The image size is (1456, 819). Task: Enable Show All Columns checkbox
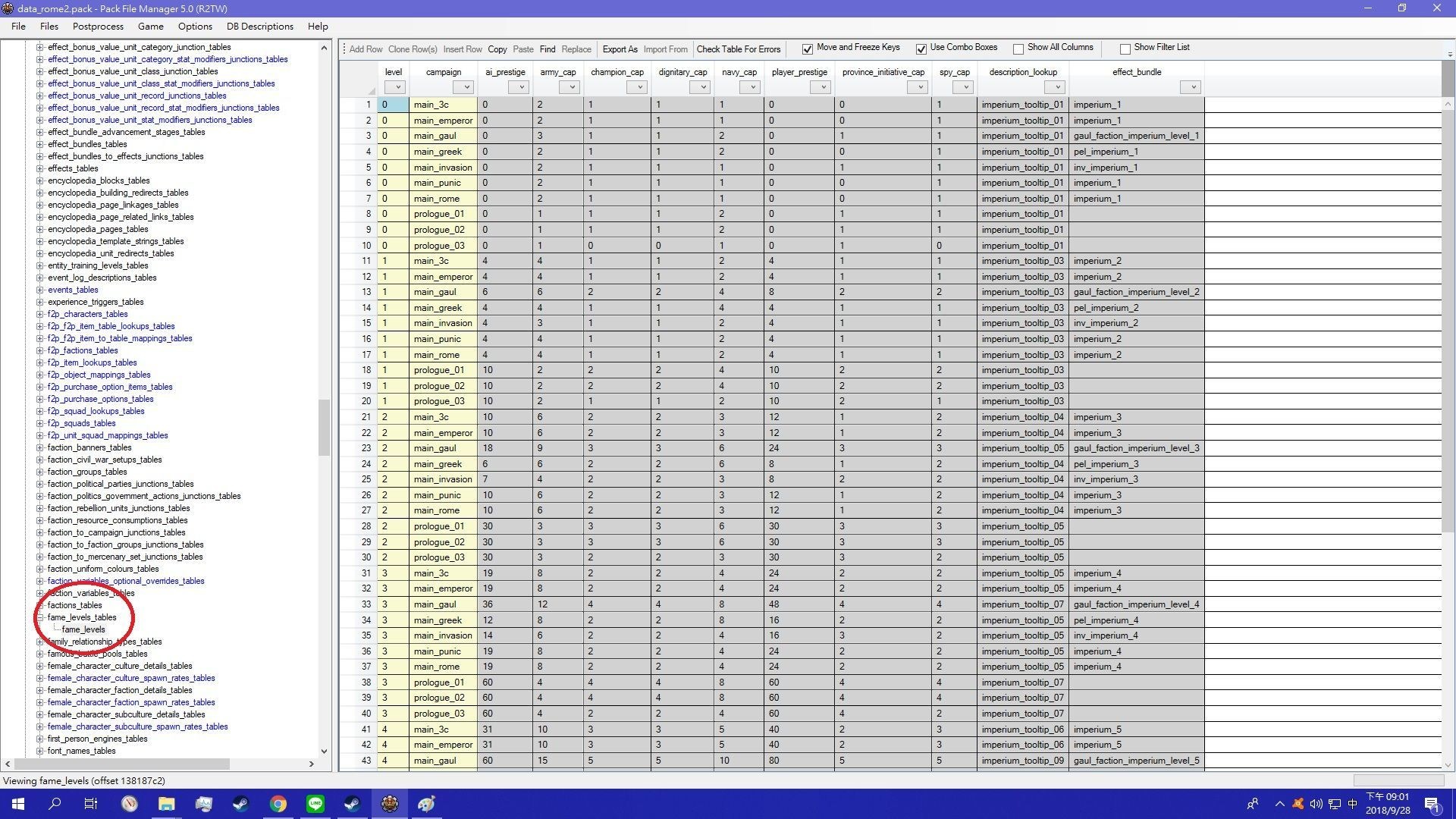pyautogui.click(x=1018, y=49)
